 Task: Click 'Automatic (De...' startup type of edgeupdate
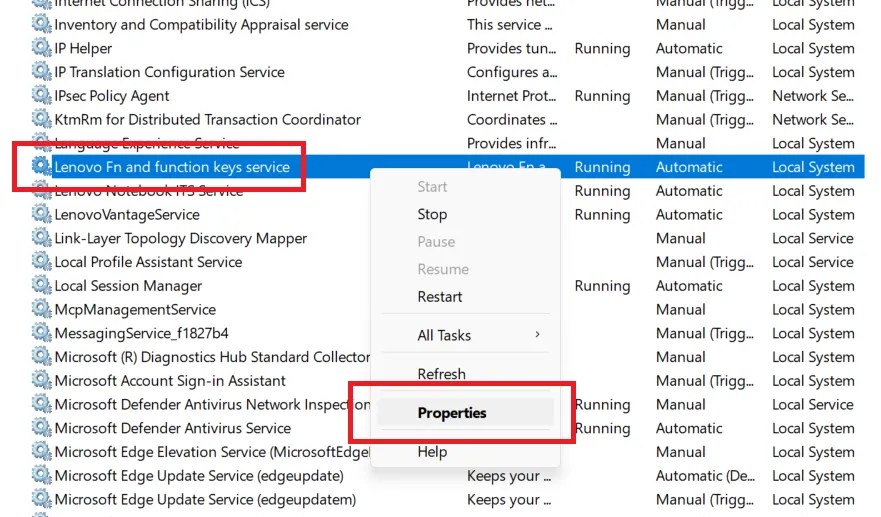coord(705,476)
